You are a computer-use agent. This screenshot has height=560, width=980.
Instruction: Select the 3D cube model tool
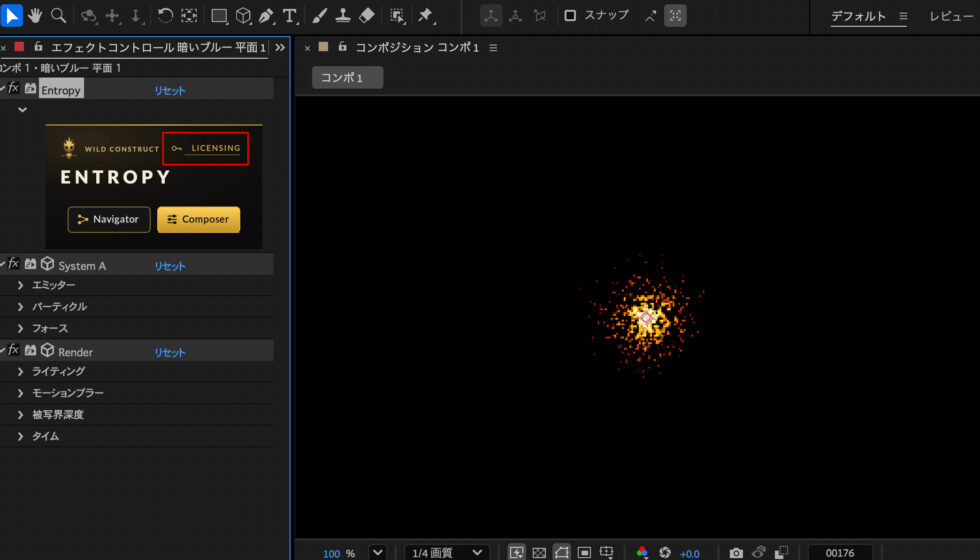[243, 16]
